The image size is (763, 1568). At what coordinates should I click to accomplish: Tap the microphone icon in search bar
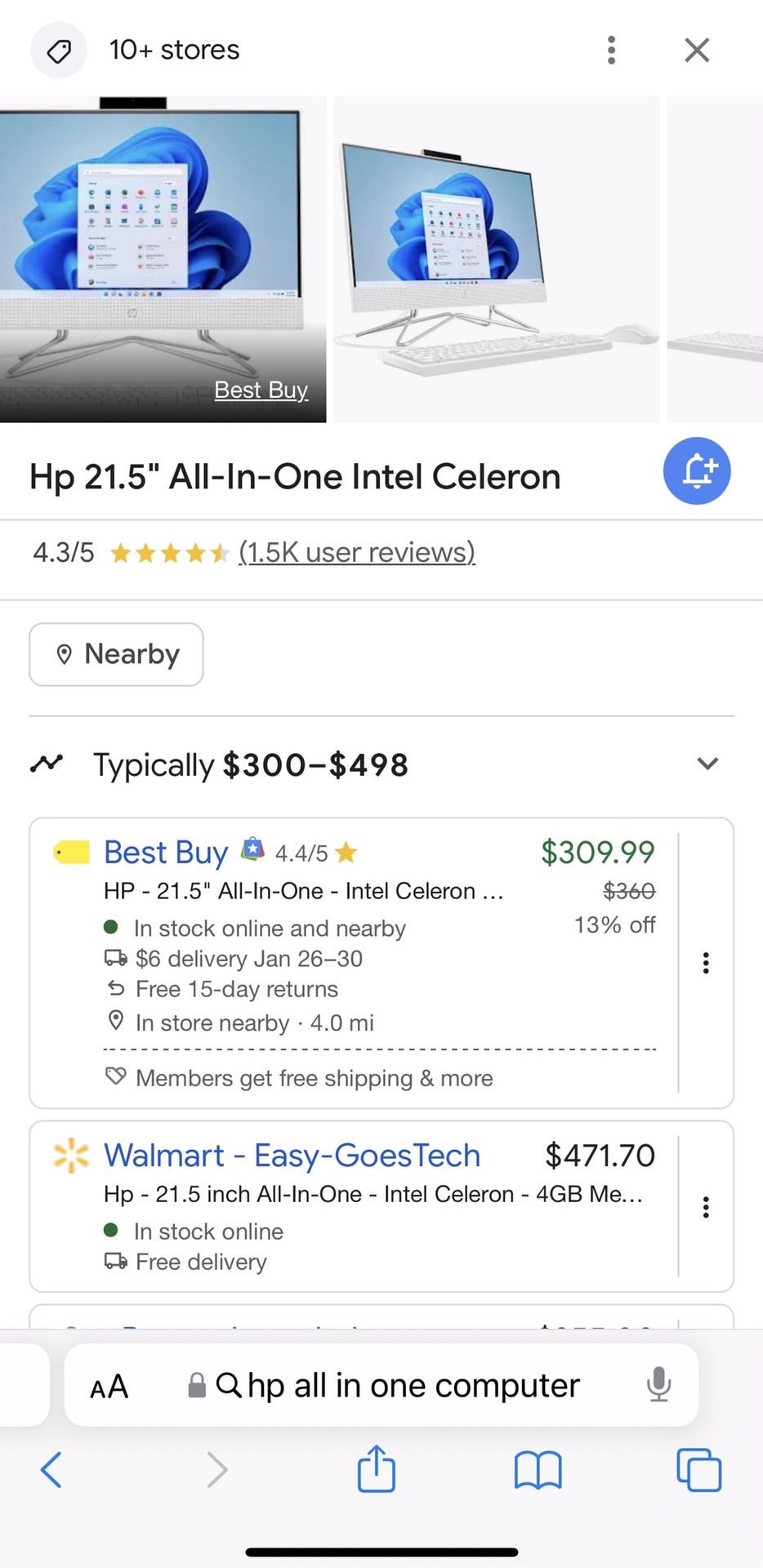click(x=658, y=1384)
